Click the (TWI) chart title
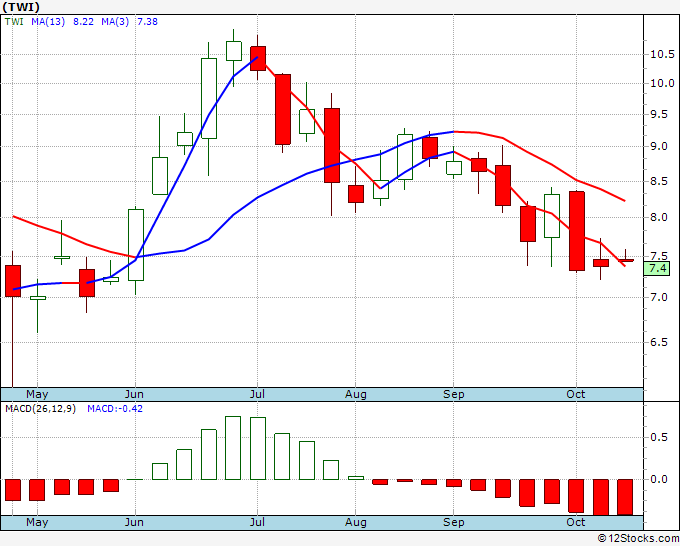This screenshot has width=680, height=546. [21, 7]
